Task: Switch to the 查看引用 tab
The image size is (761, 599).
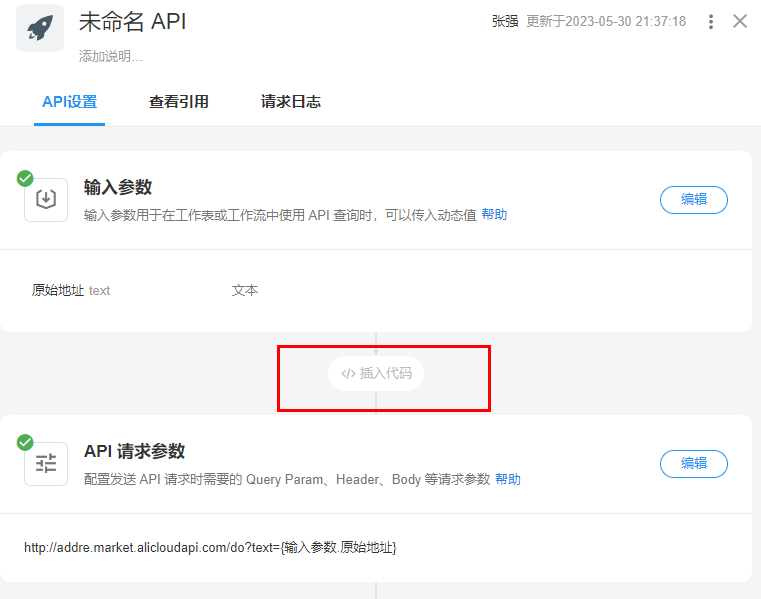Action: coord(179,102)
